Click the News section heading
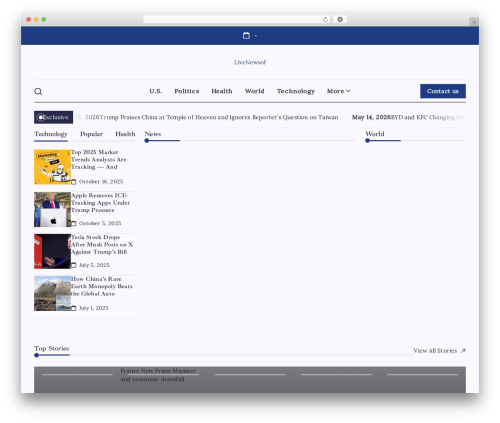The width and height of the screenshot is (500, 423). click(x=153, y=134)
